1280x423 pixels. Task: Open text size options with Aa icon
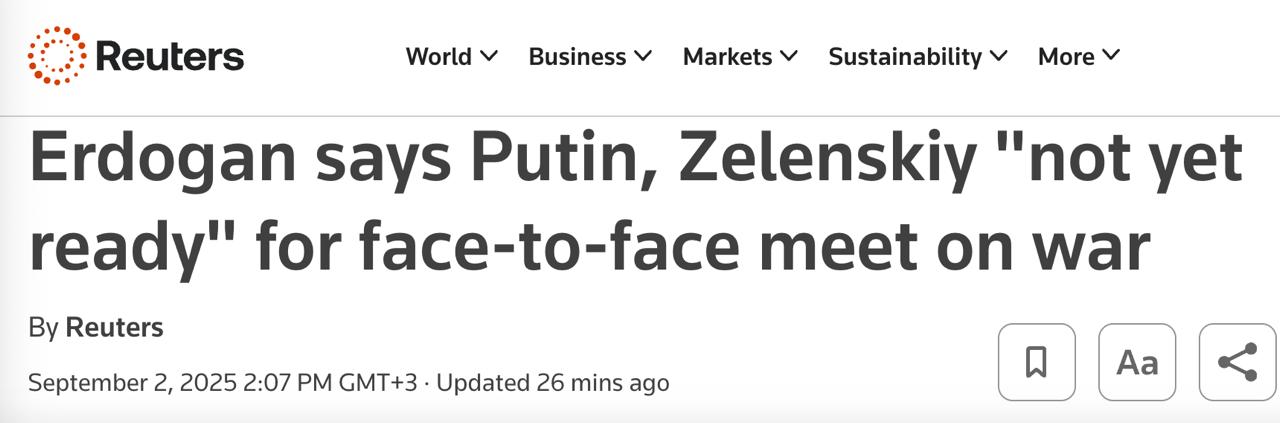pos(1137,362)
